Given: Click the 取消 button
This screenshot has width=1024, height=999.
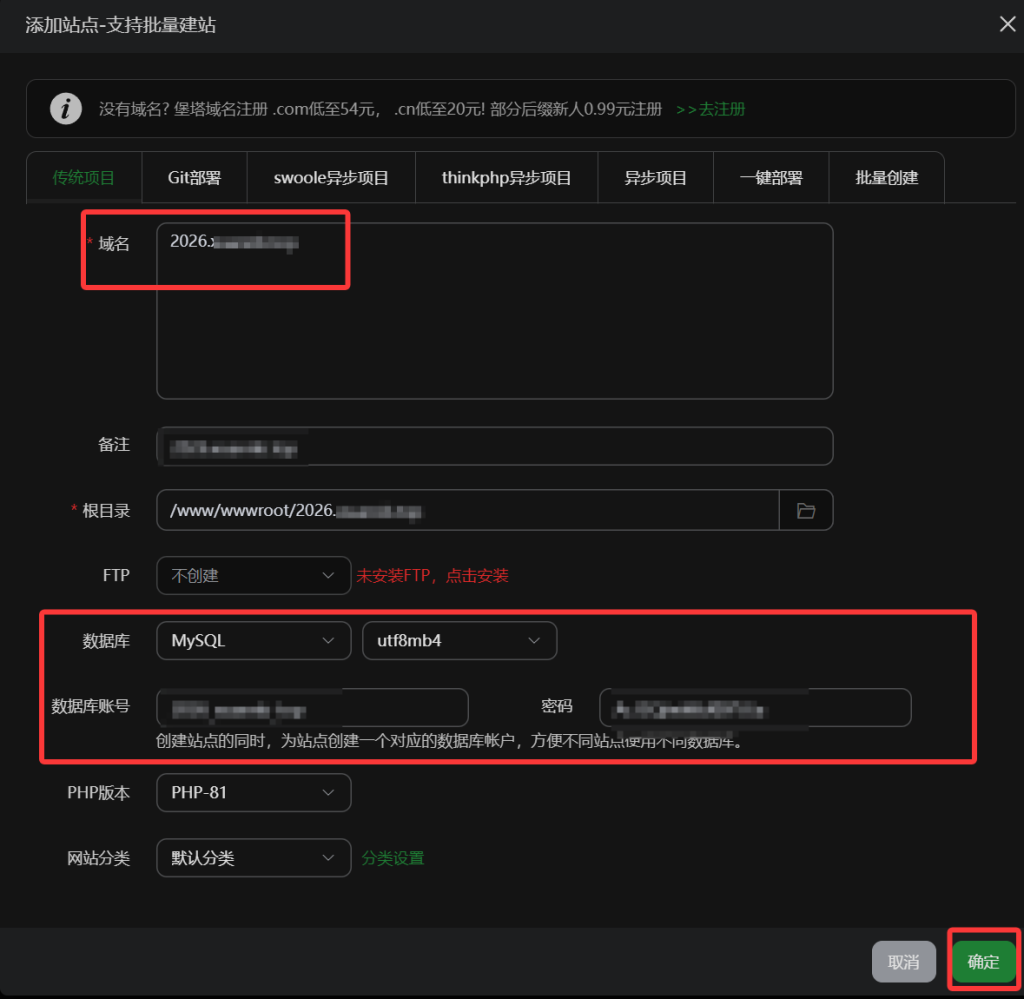Looking at the screenshot, I should pos(903,961).
